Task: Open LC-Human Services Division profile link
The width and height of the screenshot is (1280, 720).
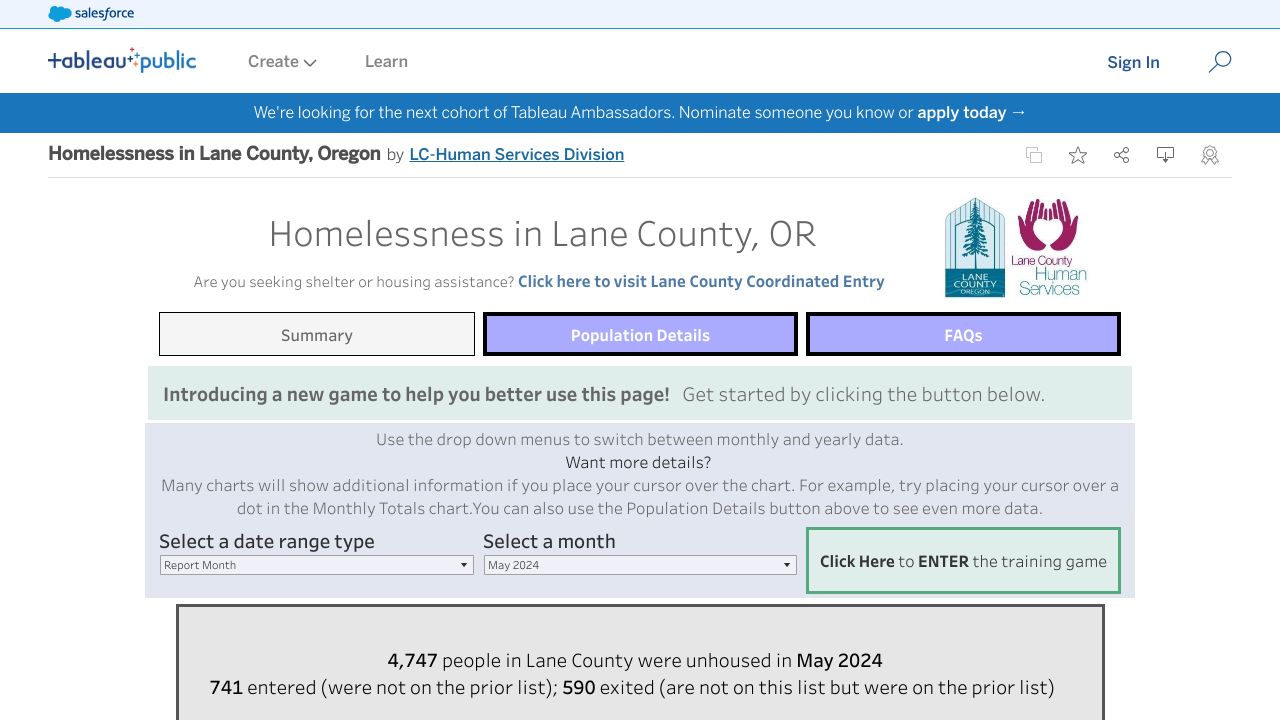Action: [516, 154]
